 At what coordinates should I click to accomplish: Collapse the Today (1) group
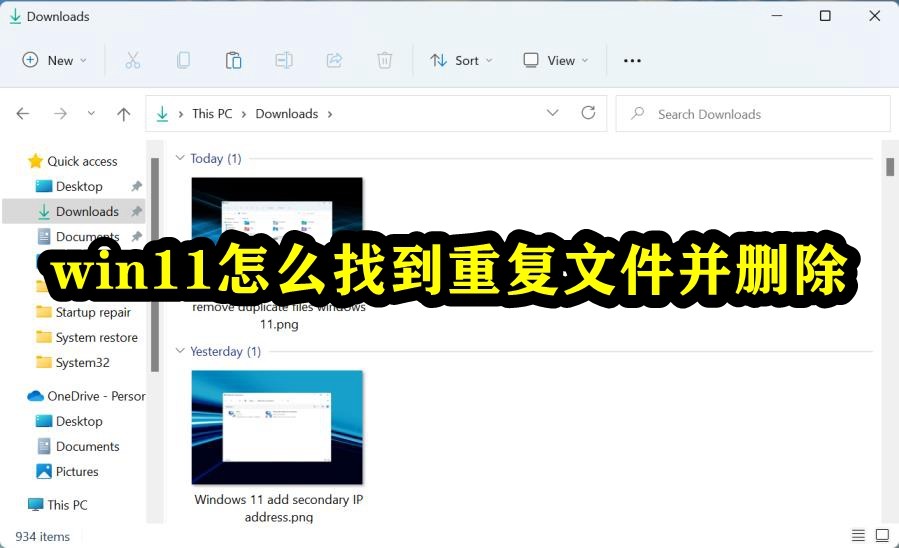coord(180,158)
